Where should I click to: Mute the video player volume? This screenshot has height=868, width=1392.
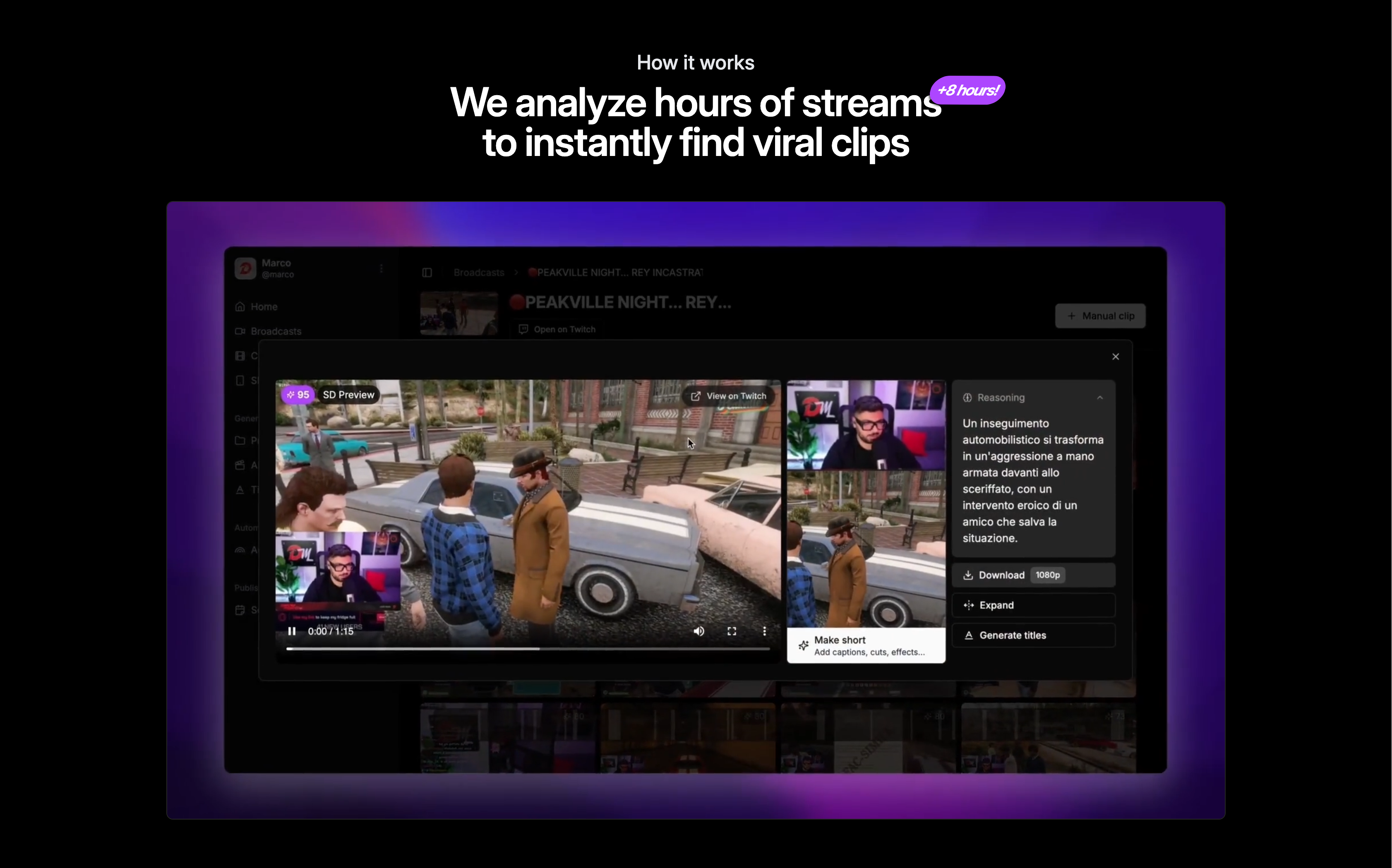pos(698,631)
